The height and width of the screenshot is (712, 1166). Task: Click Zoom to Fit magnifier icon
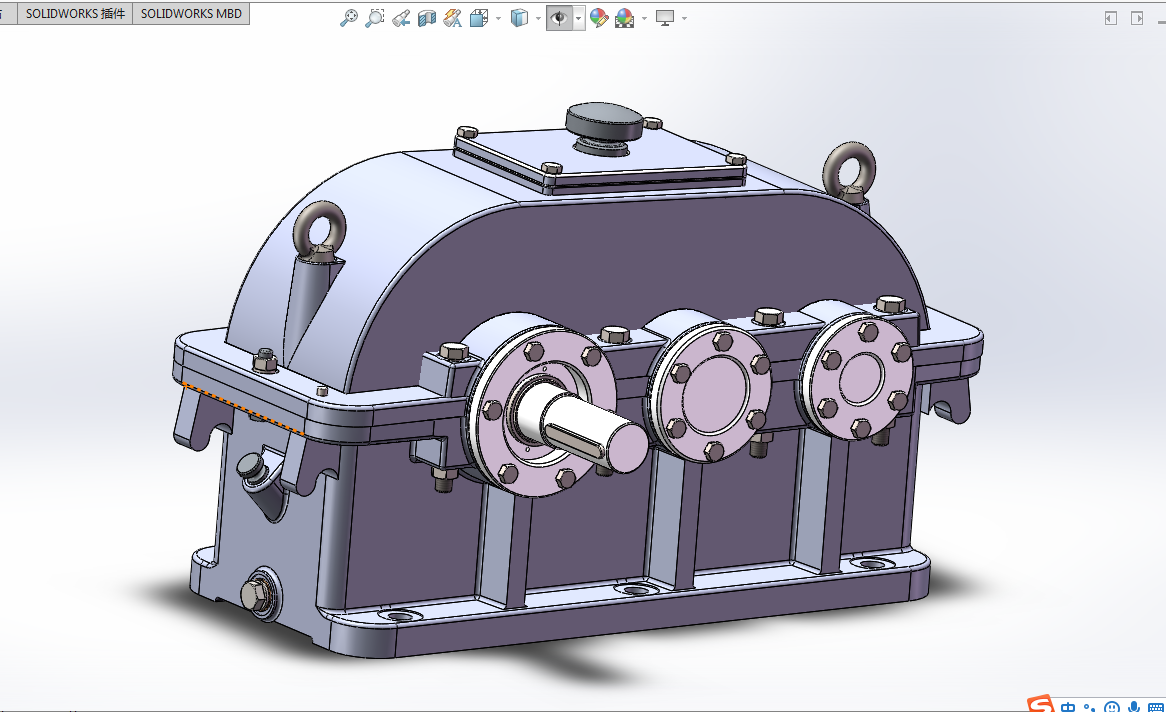pos(348,18)
